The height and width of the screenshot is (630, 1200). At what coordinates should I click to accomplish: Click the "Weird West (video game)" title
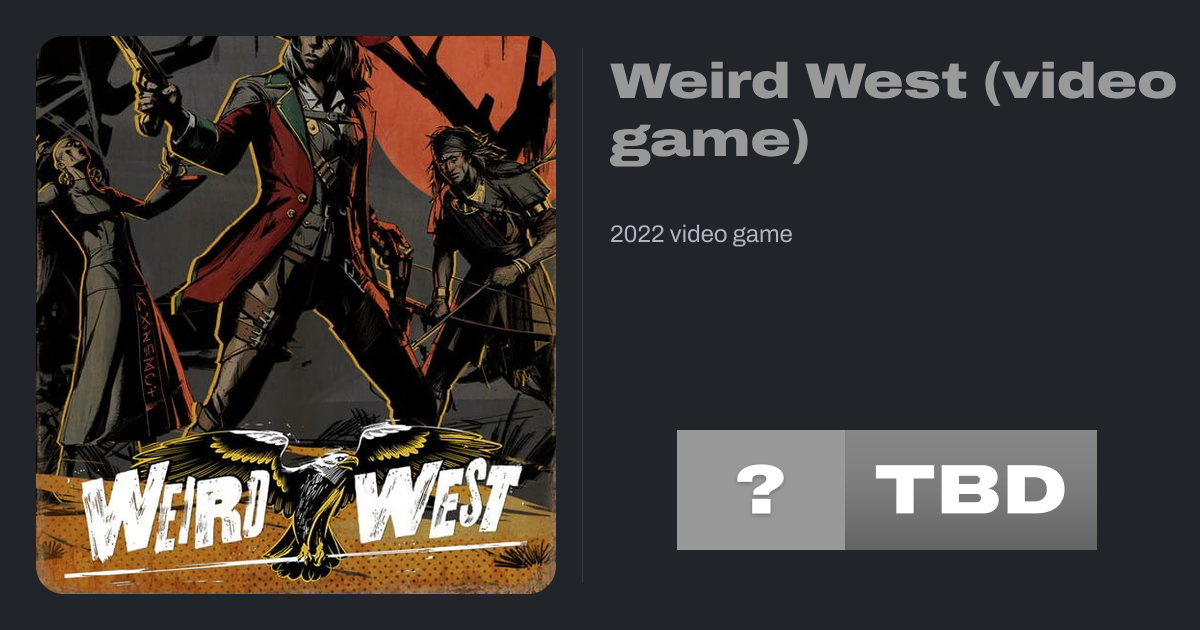[x=892, y=111]
